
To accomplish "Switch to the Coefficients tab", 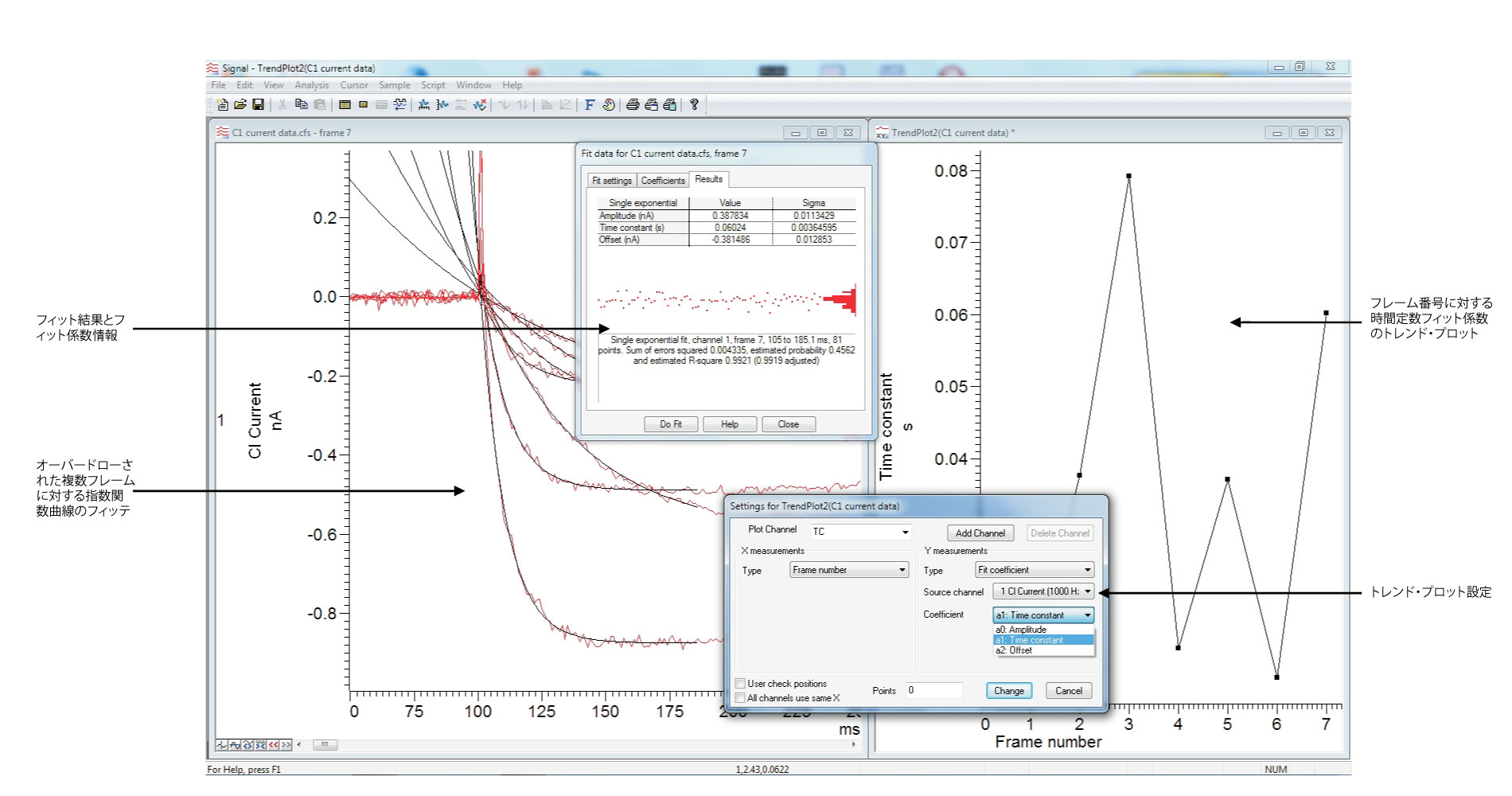I will click(663, 181).
